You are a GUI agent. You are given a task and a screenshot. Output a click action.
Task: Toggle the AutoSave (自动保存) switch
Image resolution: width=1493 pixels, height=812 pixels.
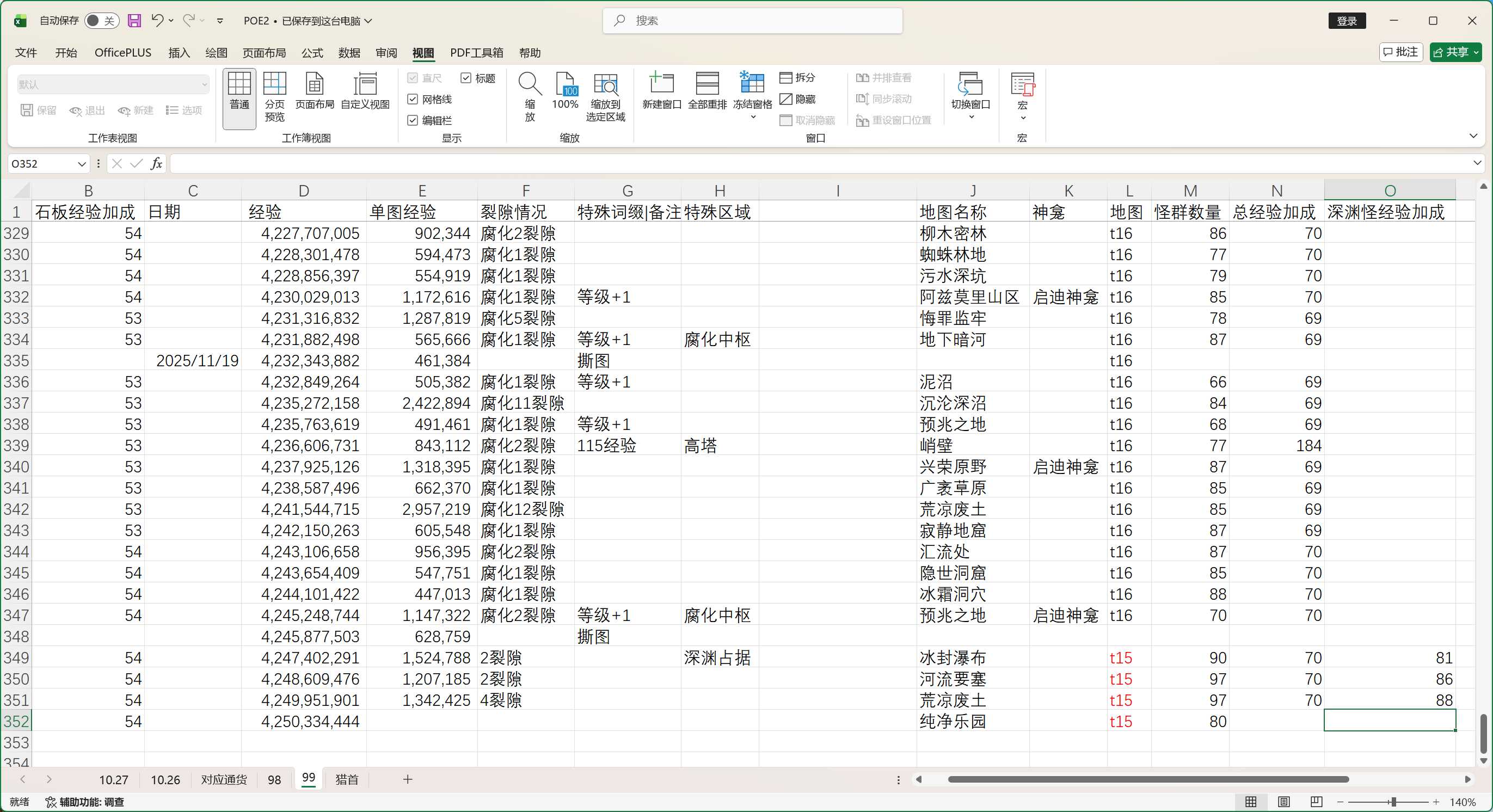click(101, 21)
